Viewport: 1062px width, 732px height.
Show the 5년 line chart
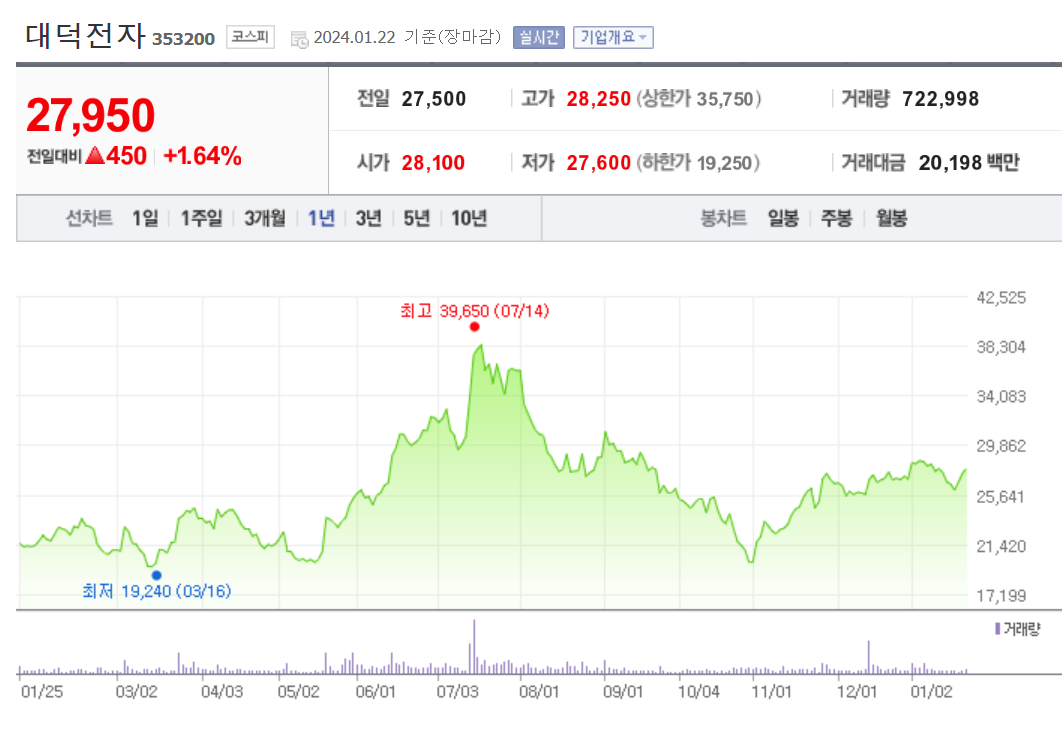point(417,218)
